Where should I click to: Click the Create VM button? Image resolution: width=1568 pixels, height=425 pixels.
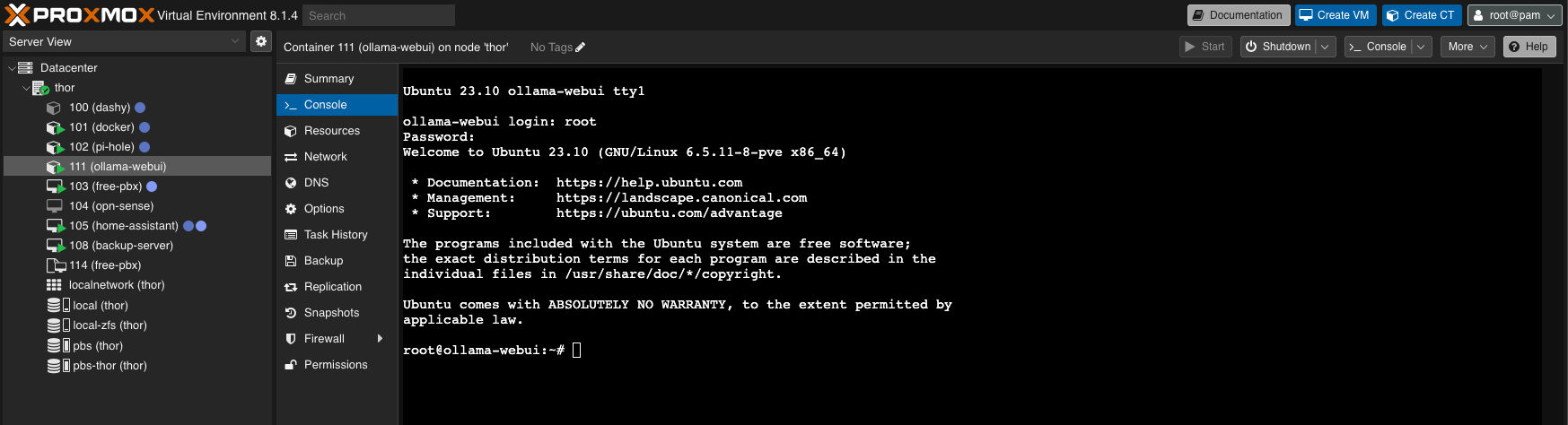(x=1336, y=15)
